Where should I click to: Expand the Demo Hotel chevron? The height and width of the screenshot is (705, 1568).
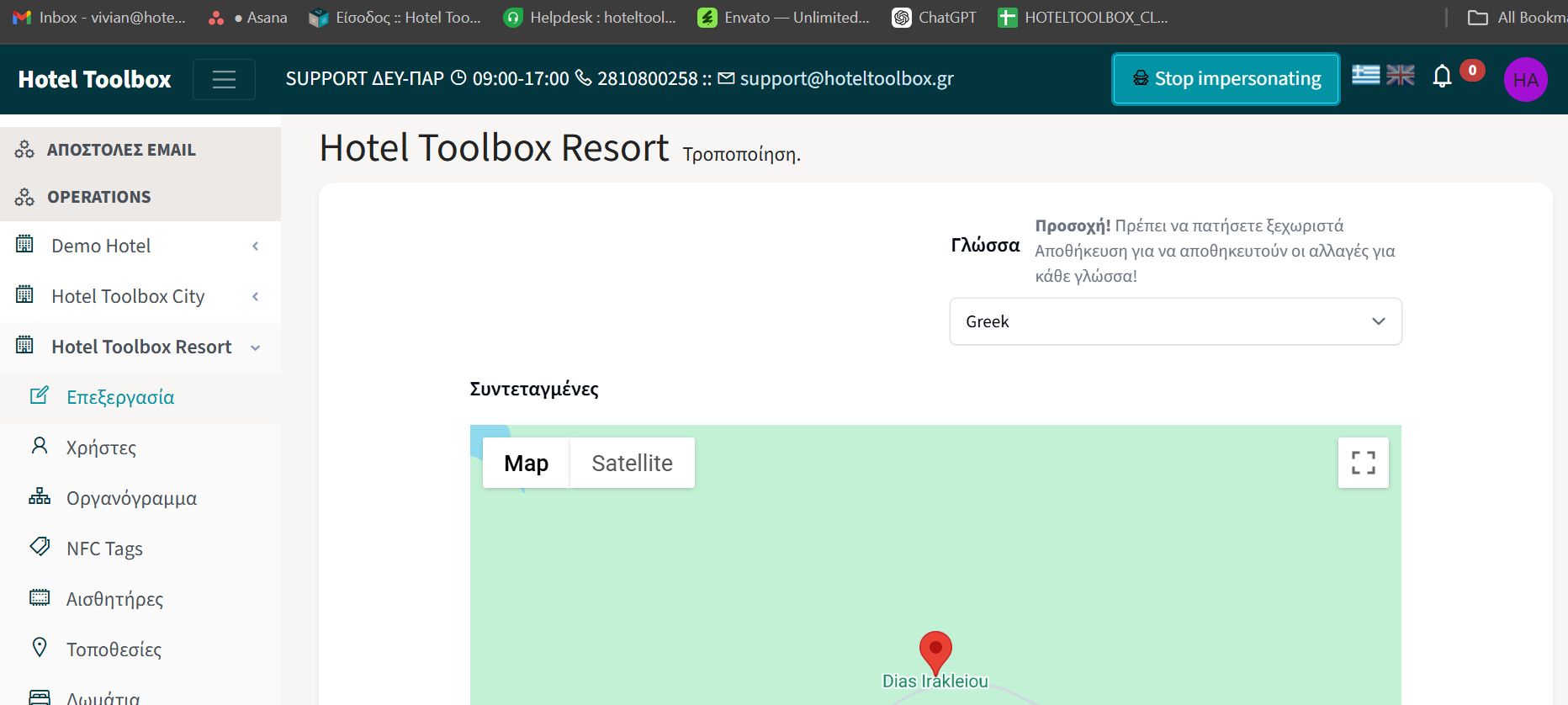pyautogui.click(x=256, y=246)
